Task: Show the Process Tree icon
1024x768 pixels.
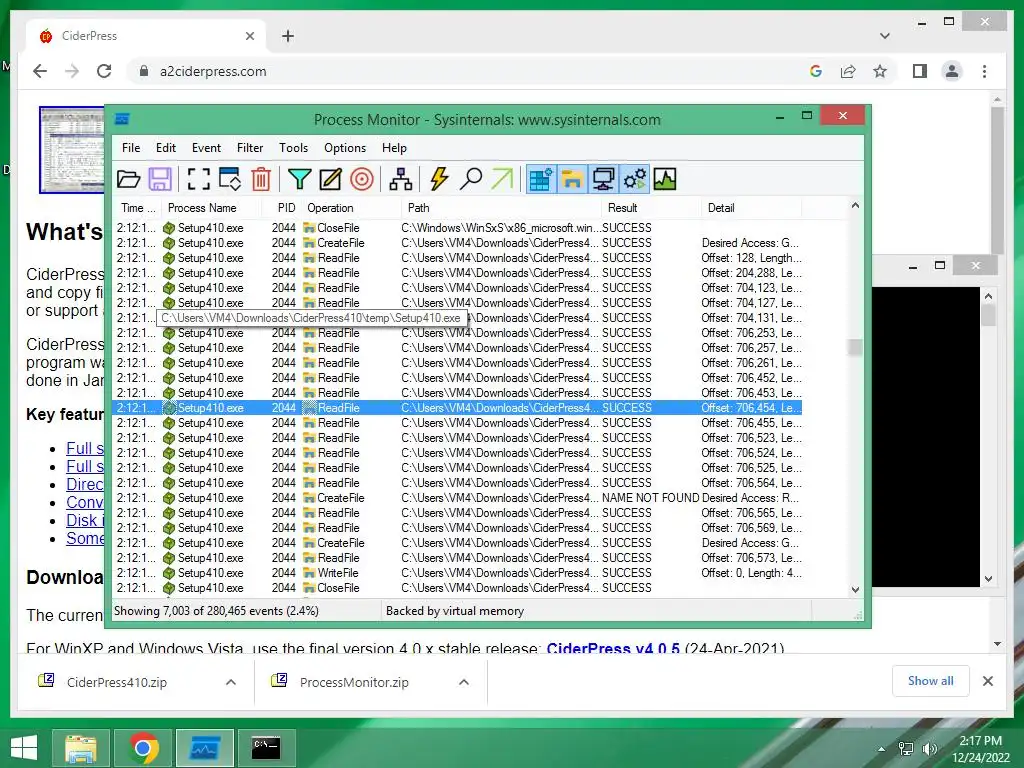Action: 400,179
